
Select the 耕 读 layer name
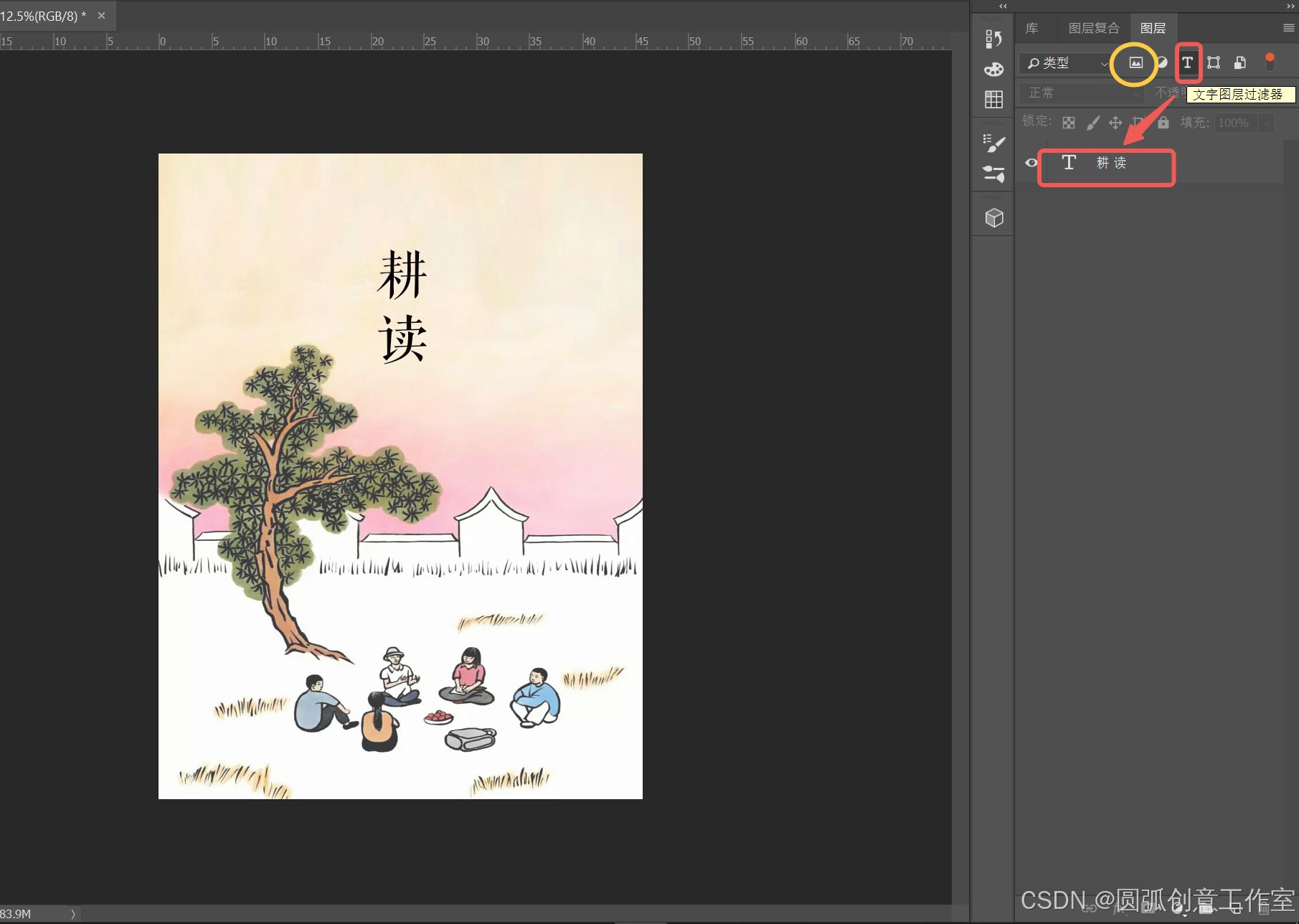(1111, 163)
